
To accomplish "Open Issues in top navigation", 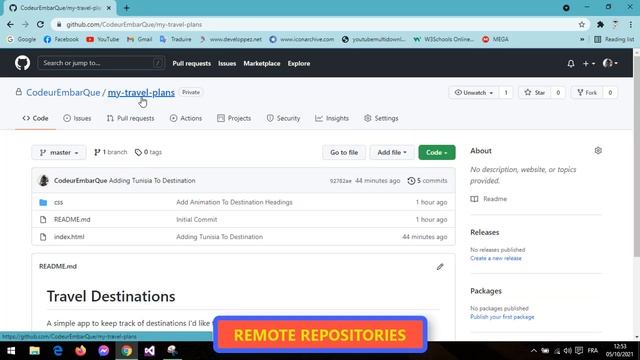I will tap(227, 64).
